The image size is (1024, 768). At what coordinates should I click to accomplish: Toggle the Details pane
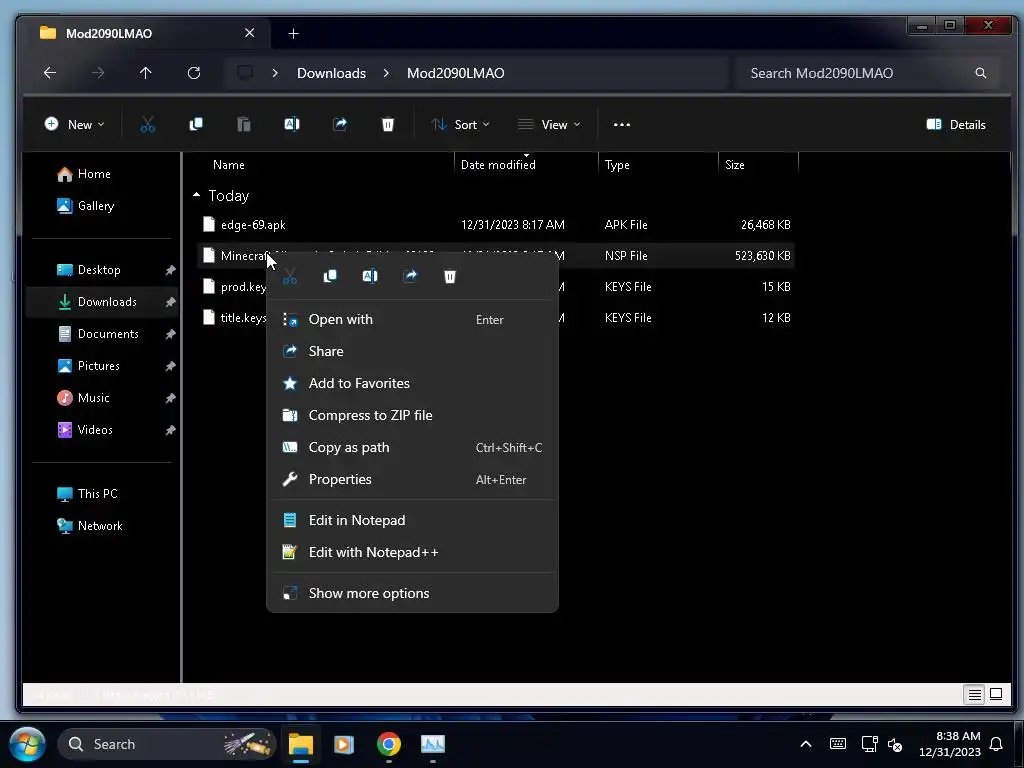(956, 125)
